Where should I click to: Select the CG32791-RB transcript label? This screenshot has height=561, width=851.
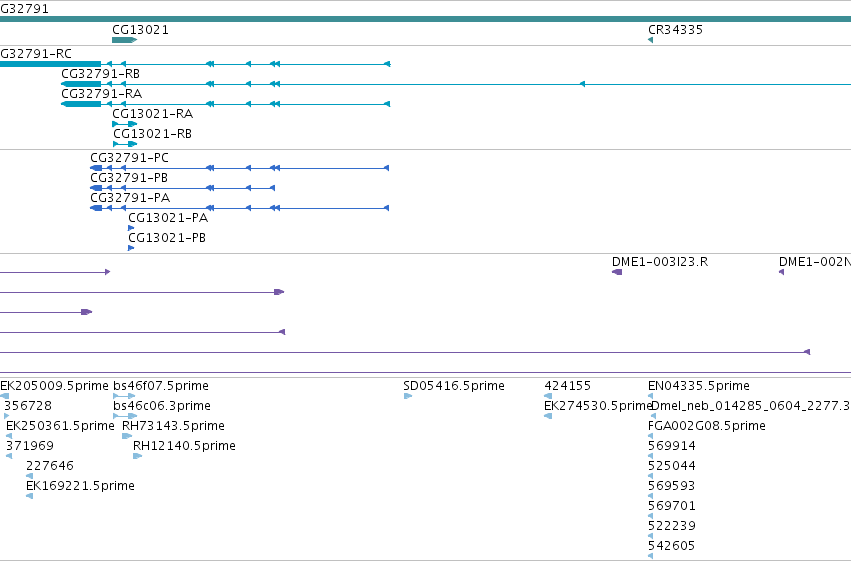100,74
